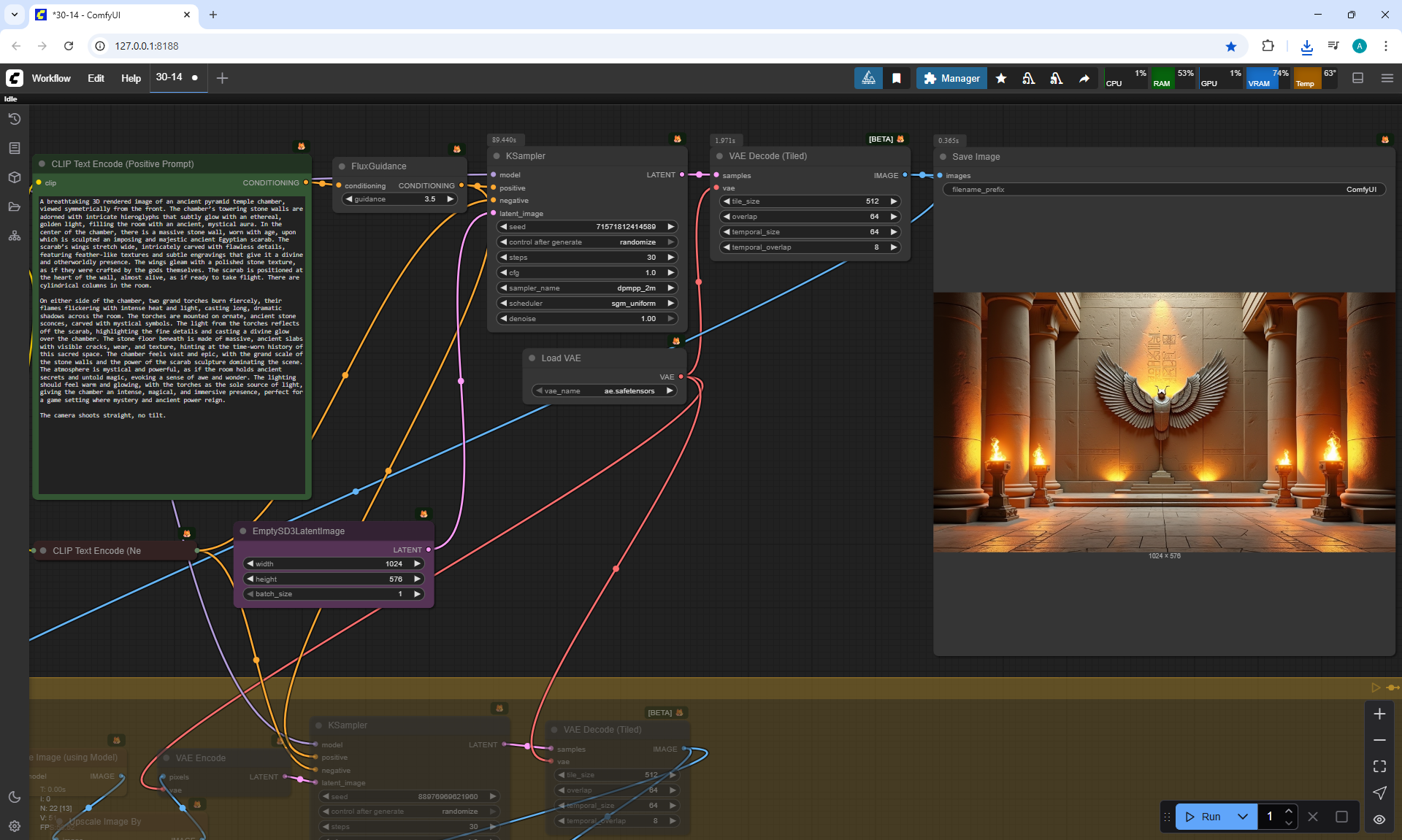The width and height of the screenshot is (1402, 840).
Task: Toggle the bottom panel icon in top bar
Action: click(x=1358, y=78)
